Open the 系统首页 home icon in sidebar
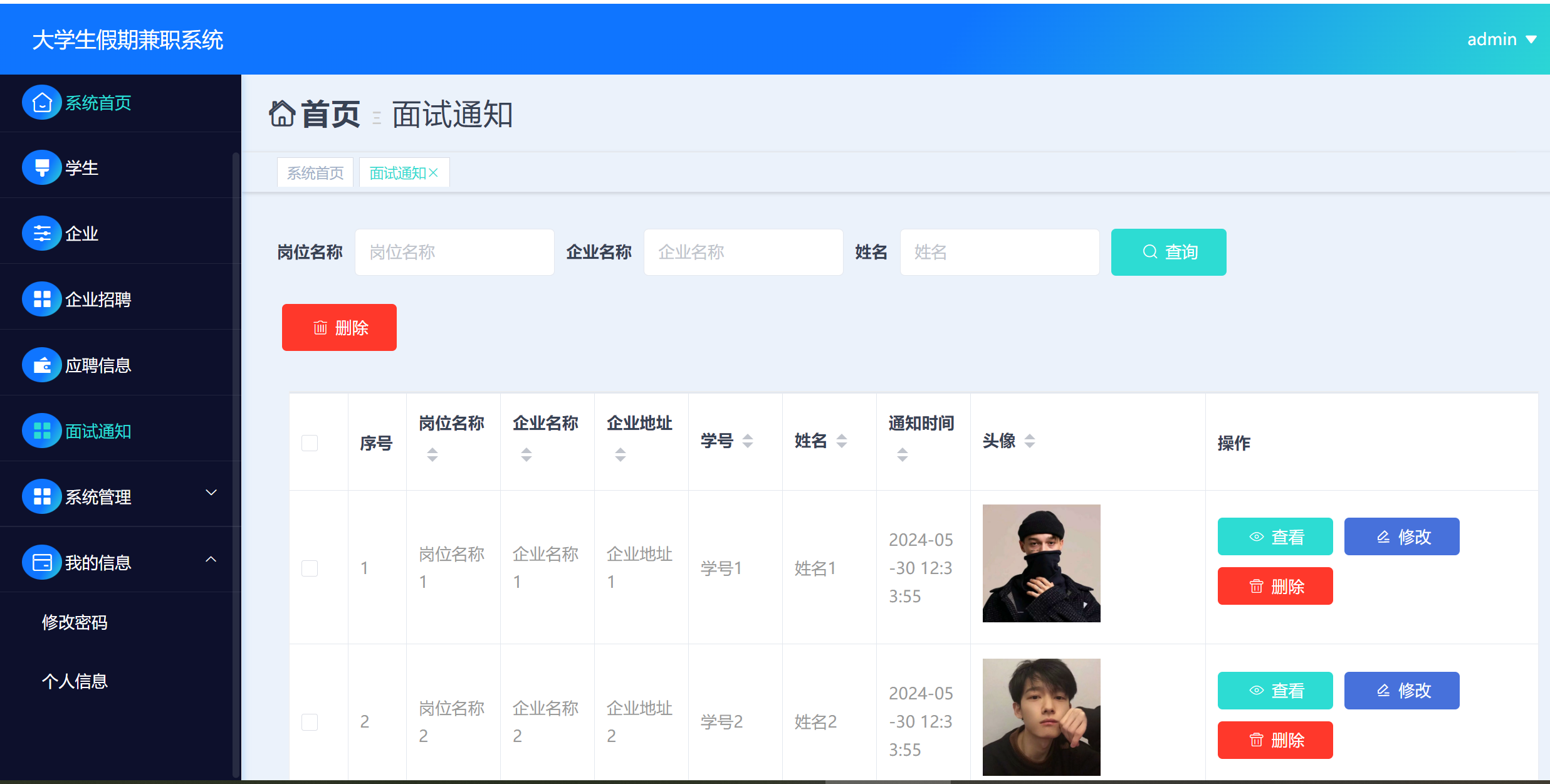Screen dimensions: 1550x784 (x=41, y=102)
